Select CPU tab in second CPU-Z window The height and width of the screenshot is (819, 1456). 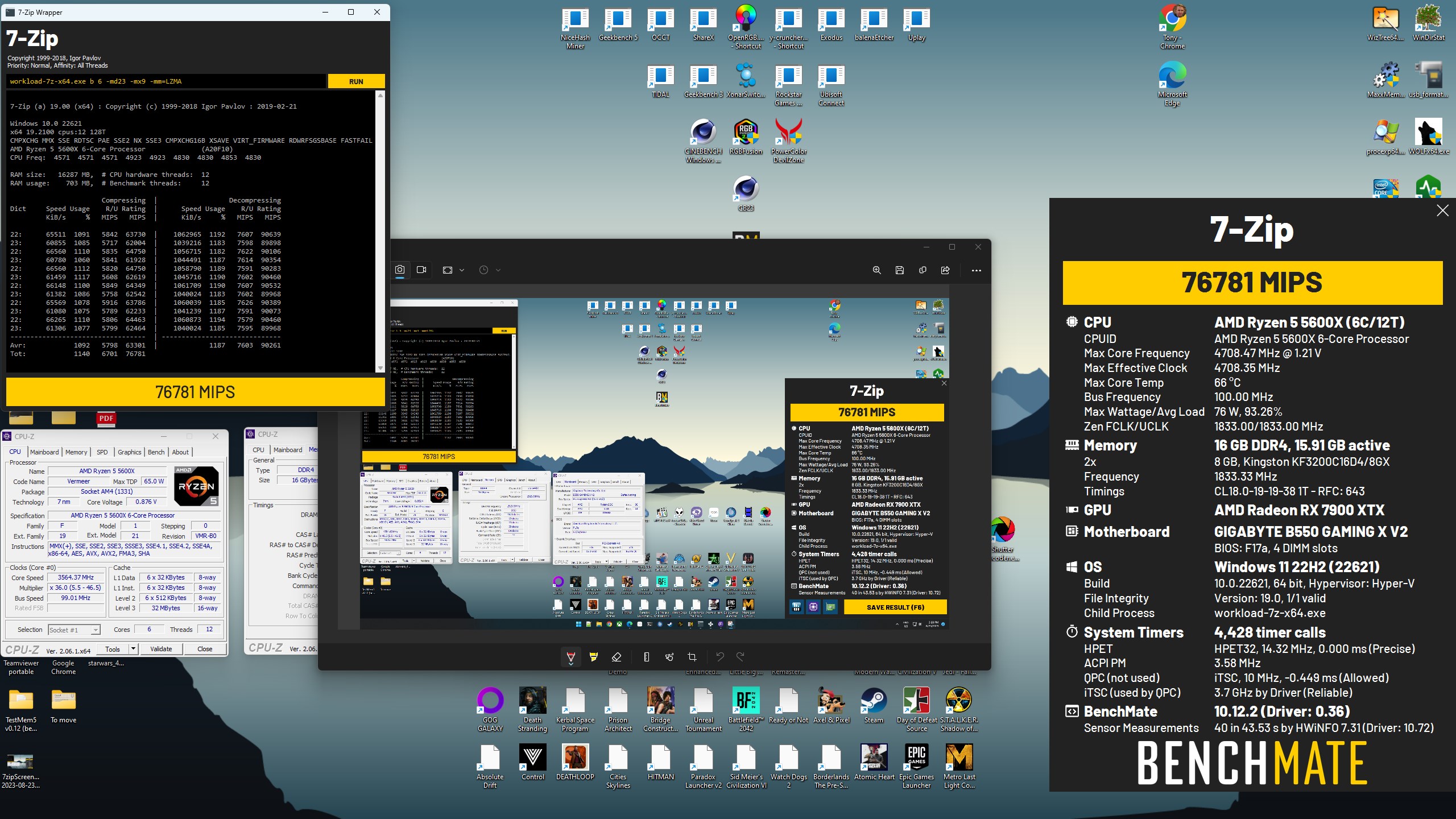[258, 450]
